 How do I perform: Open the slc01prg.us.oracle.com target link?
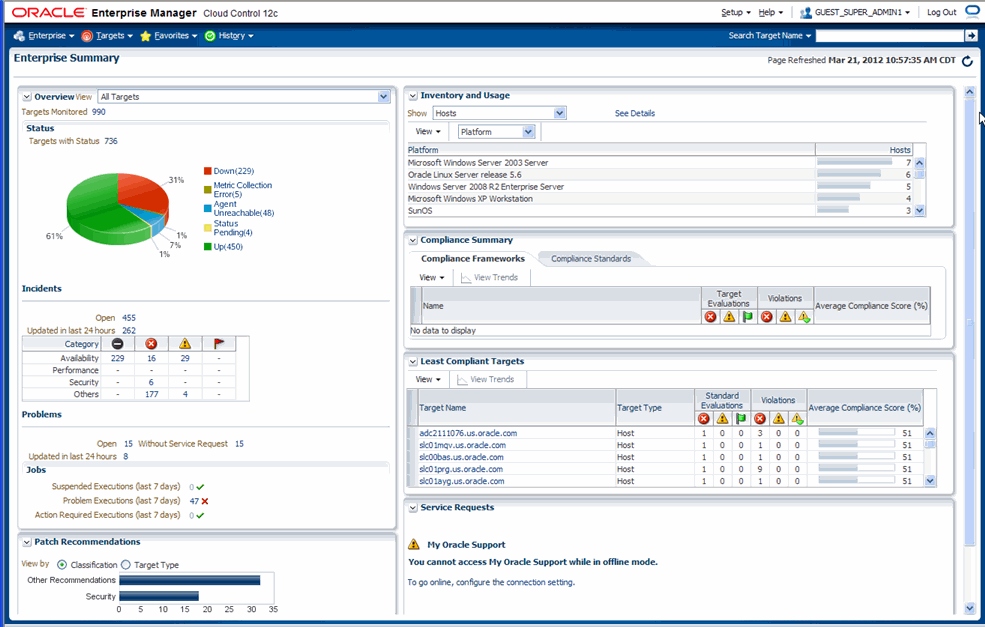click(460, 469)
